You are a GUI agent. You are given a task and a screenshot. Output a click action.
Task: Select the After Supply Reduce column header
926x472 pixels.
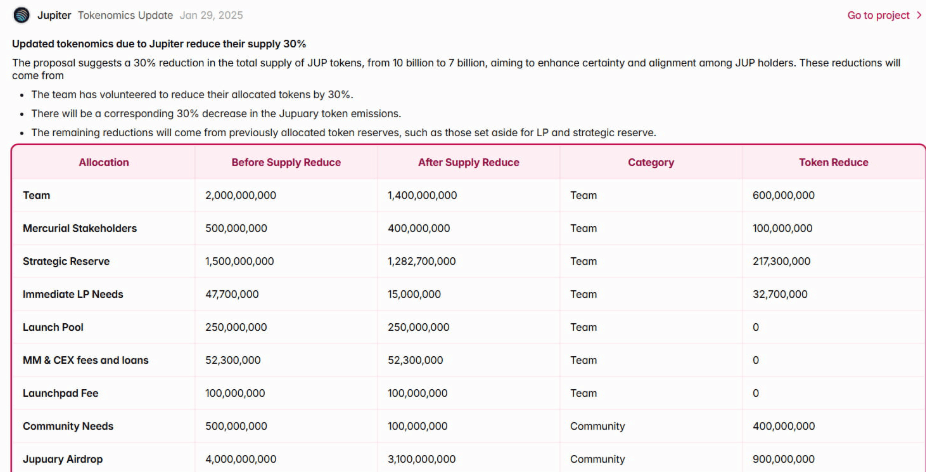click(469, 162)
